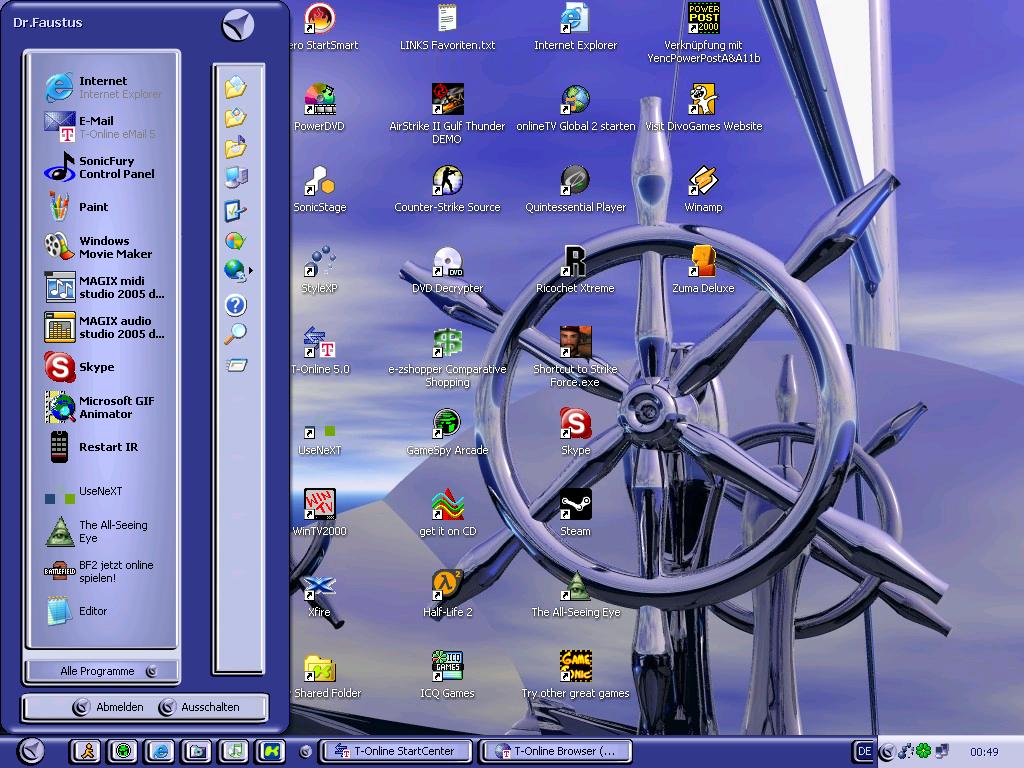Select Quintessential Player desktop icon
Viewport: 1024px width, 768px height.
[575, 189]
